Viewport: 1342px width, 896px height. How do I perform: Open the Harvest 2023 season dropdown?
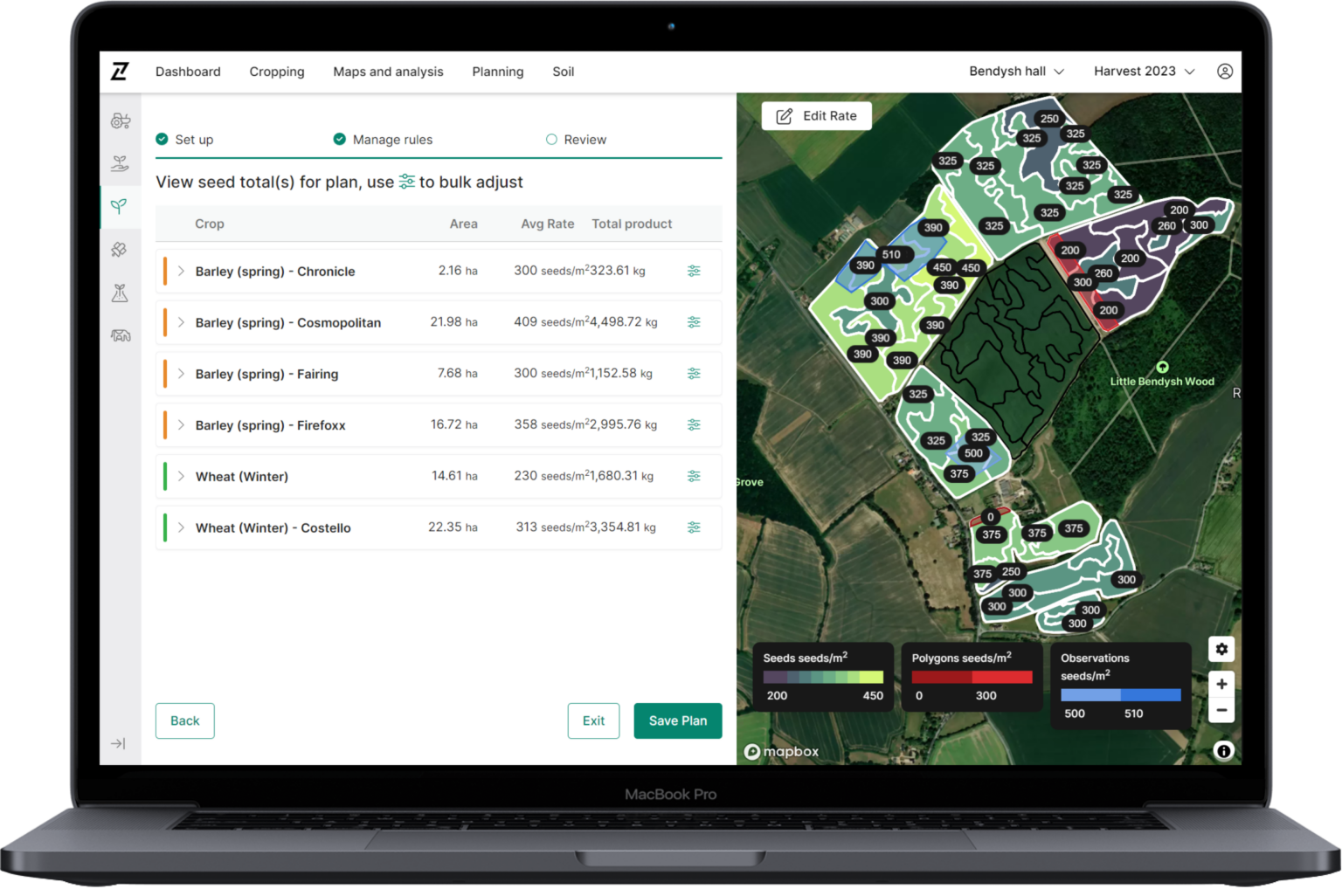coord(1143,71)
